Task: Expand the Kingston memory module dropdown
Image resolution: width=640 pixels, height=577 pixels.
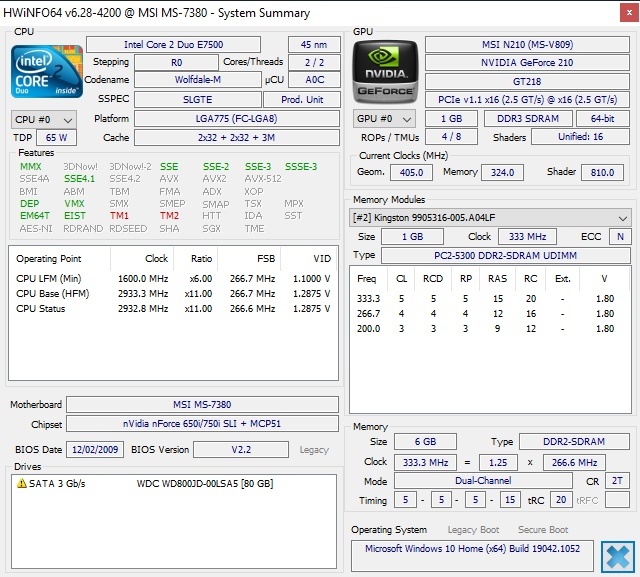Action: (490, 217)
